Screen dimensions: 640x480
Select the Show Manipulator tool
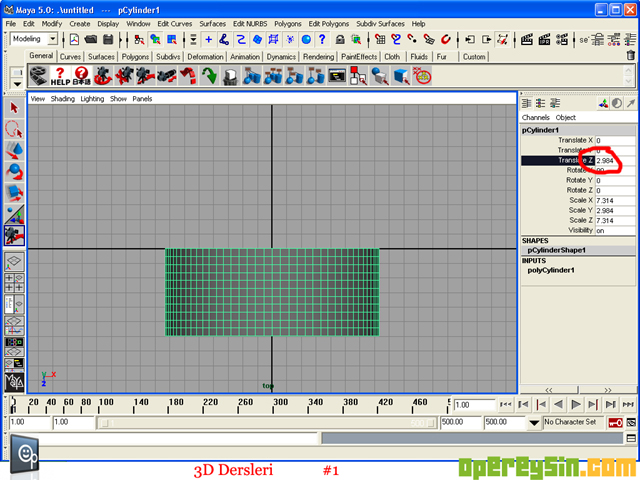click(x=14, y=214)
